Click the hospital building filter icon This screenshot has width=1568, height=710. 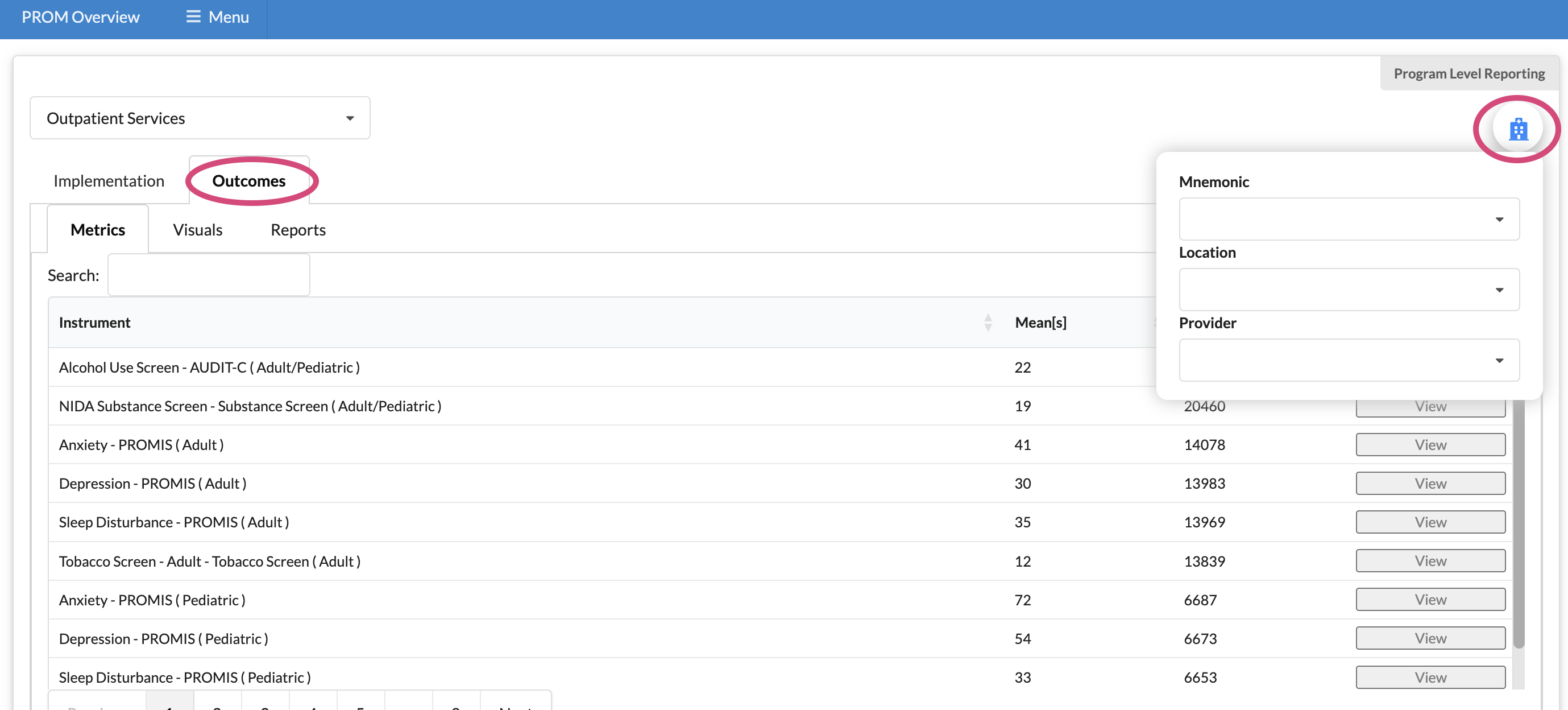point(1518,129)
